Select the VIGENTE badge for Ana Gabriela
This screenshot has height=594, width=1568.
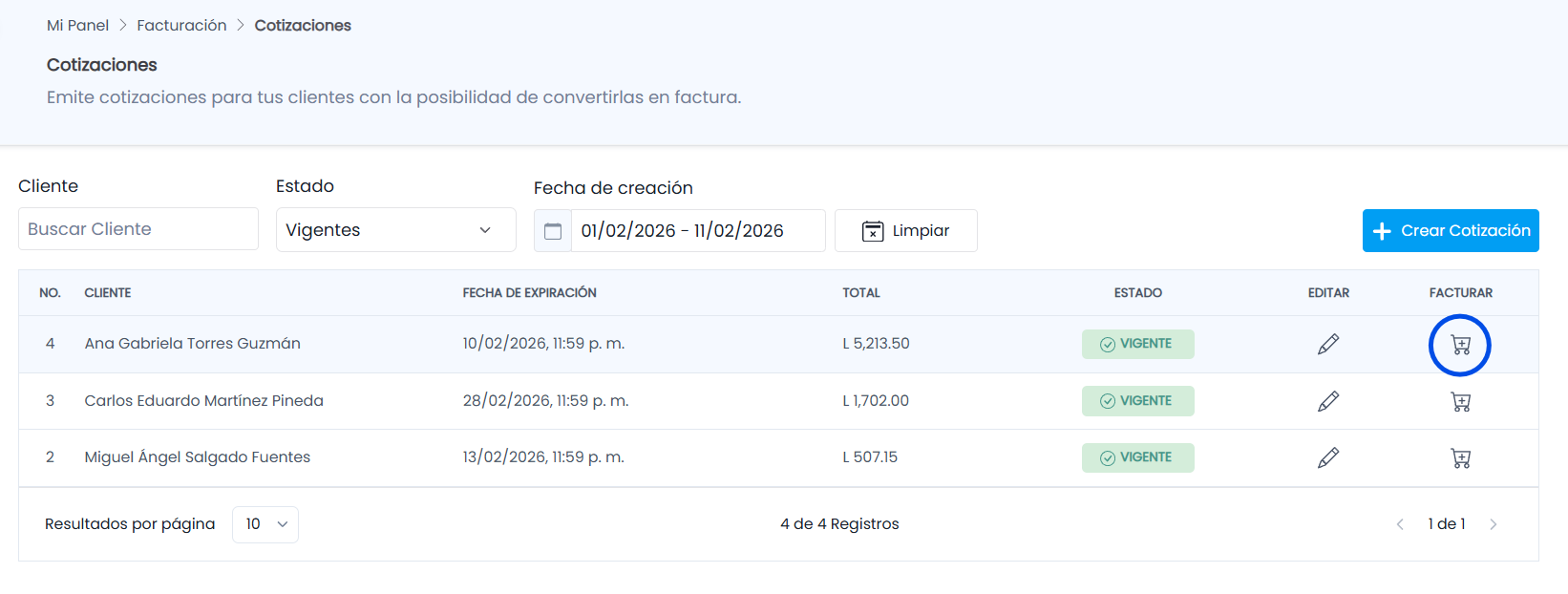[1137, 344]
